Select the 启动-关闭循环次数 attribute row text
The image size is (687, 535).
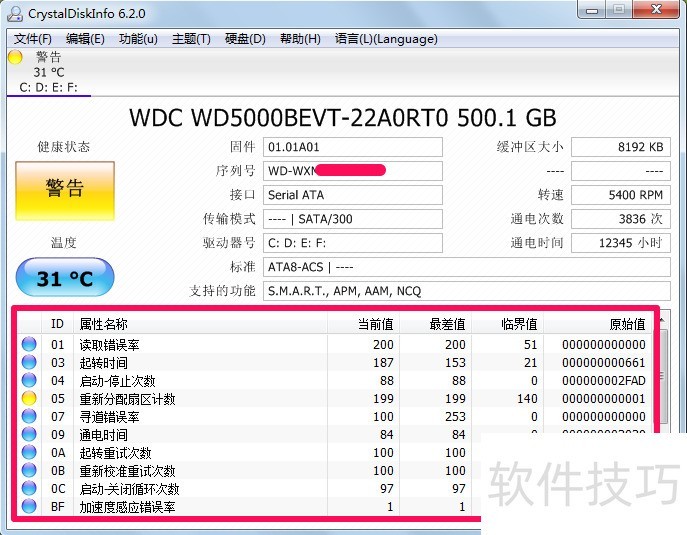(129, 489)
